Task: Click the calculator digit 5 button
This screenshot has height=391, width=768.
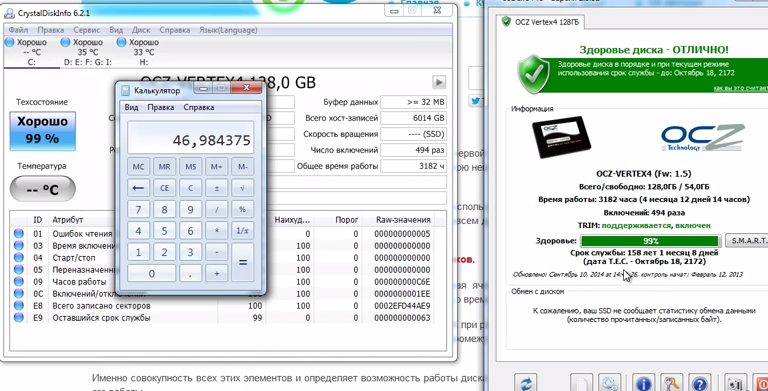Action: [x=165, y=231]
